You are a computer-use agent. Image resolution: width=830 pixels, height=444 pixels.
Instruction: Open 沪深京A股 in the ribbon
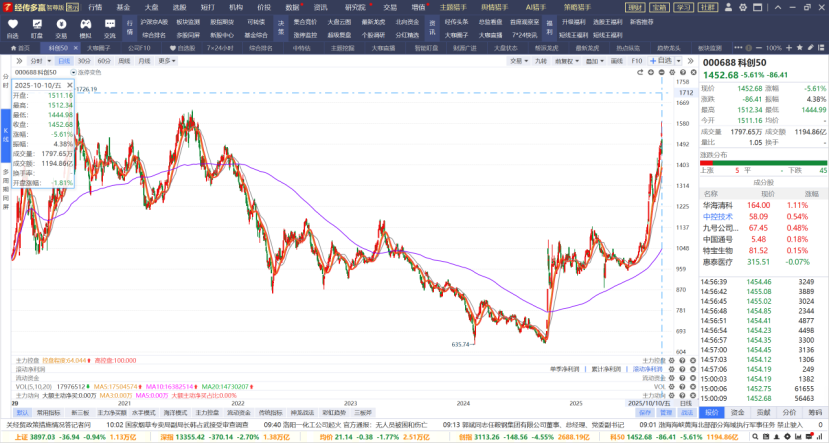pyautogui.click(x=154, y=22)
